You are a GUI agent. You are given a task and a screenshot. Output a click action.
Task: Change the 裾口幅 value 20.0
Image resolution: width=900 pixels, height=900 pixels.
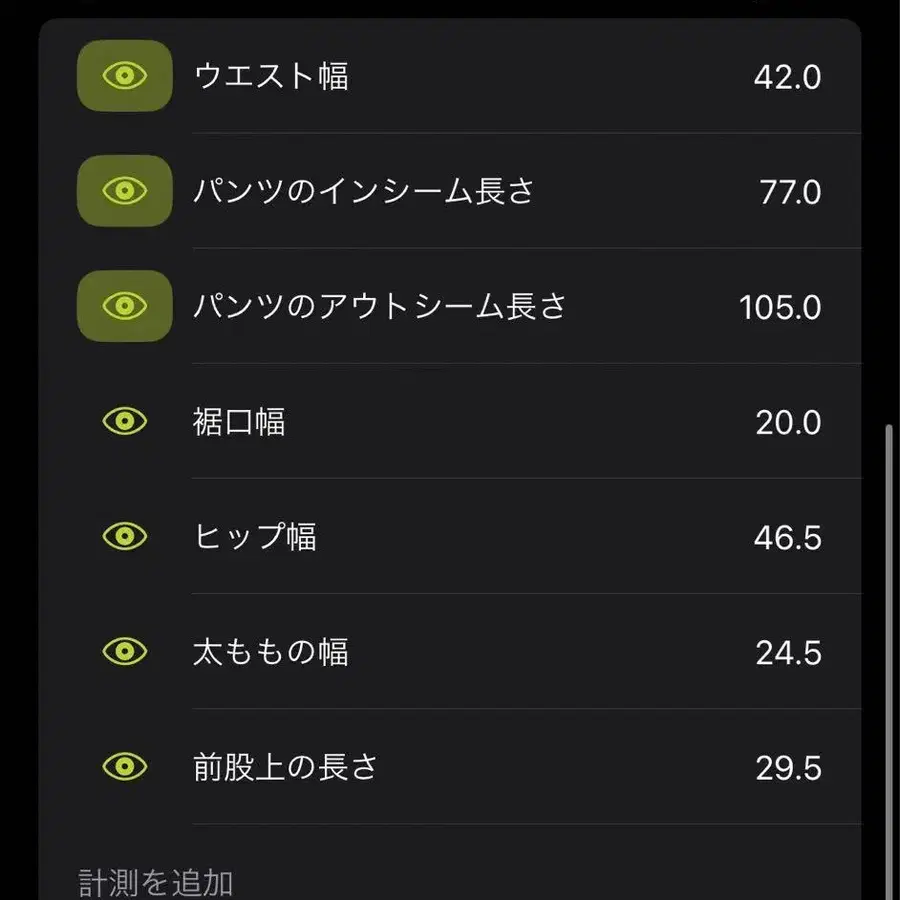(x=788, y=422)
